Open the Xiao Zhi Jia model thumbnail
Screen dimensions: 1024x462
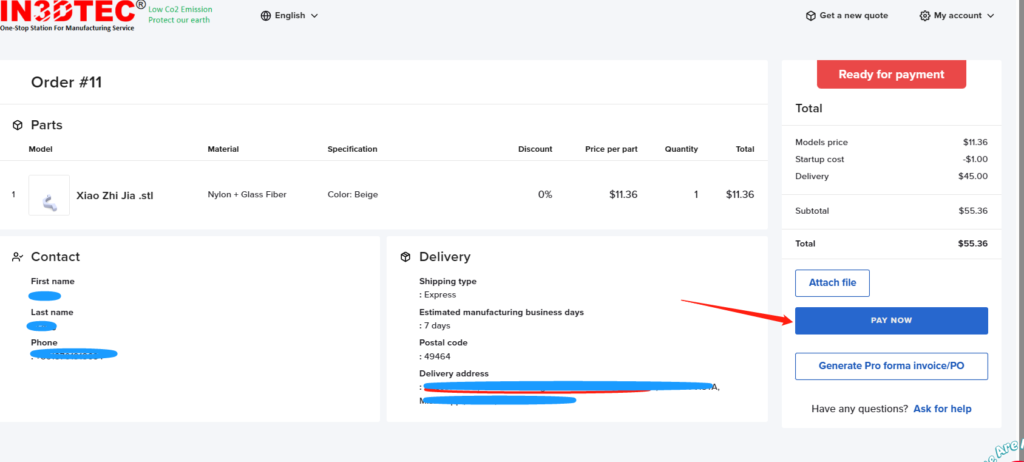tap(49, 195)
